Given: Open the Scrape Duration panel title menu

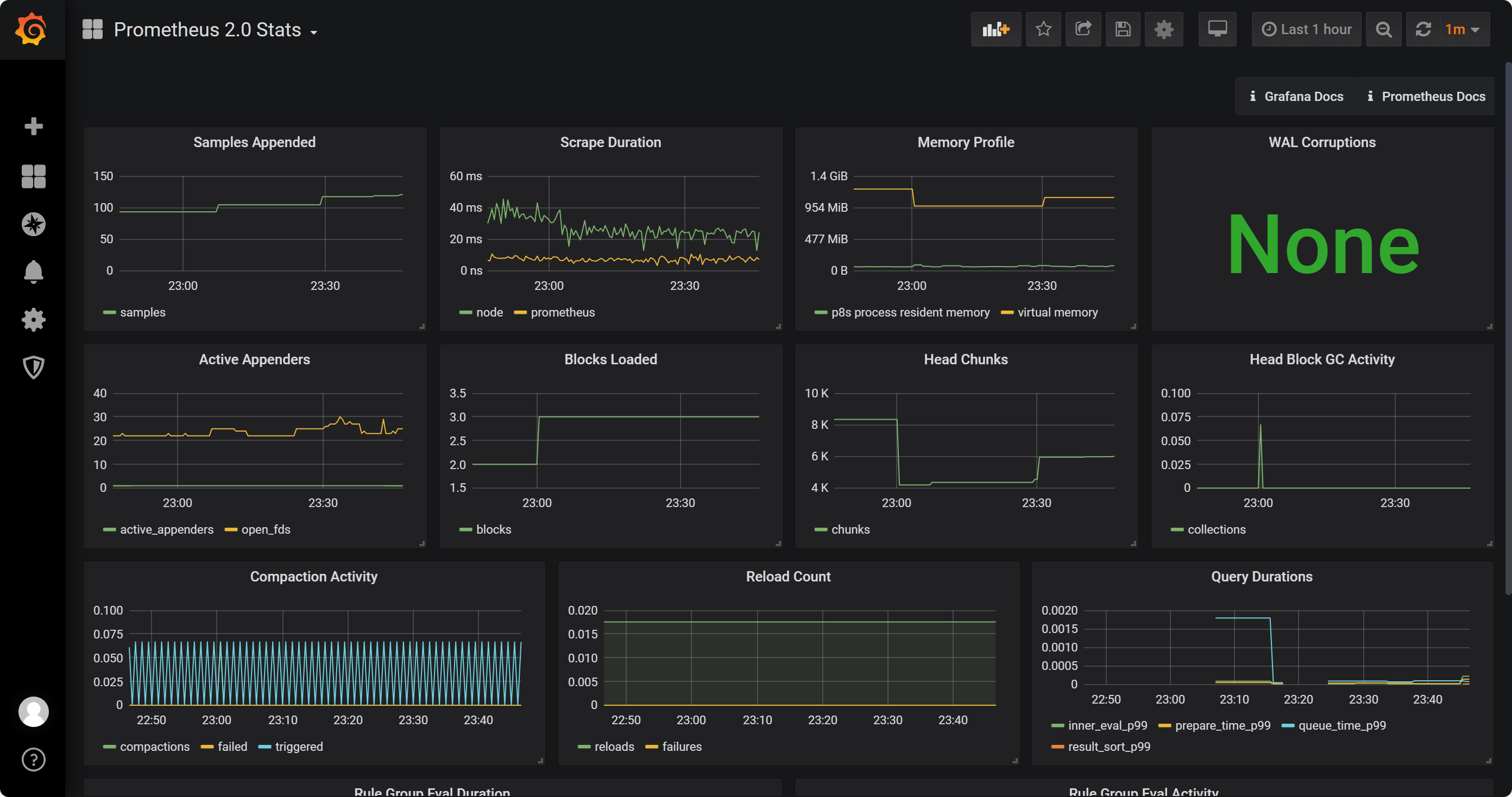Looking at the screenshot, I should point(610,143).
